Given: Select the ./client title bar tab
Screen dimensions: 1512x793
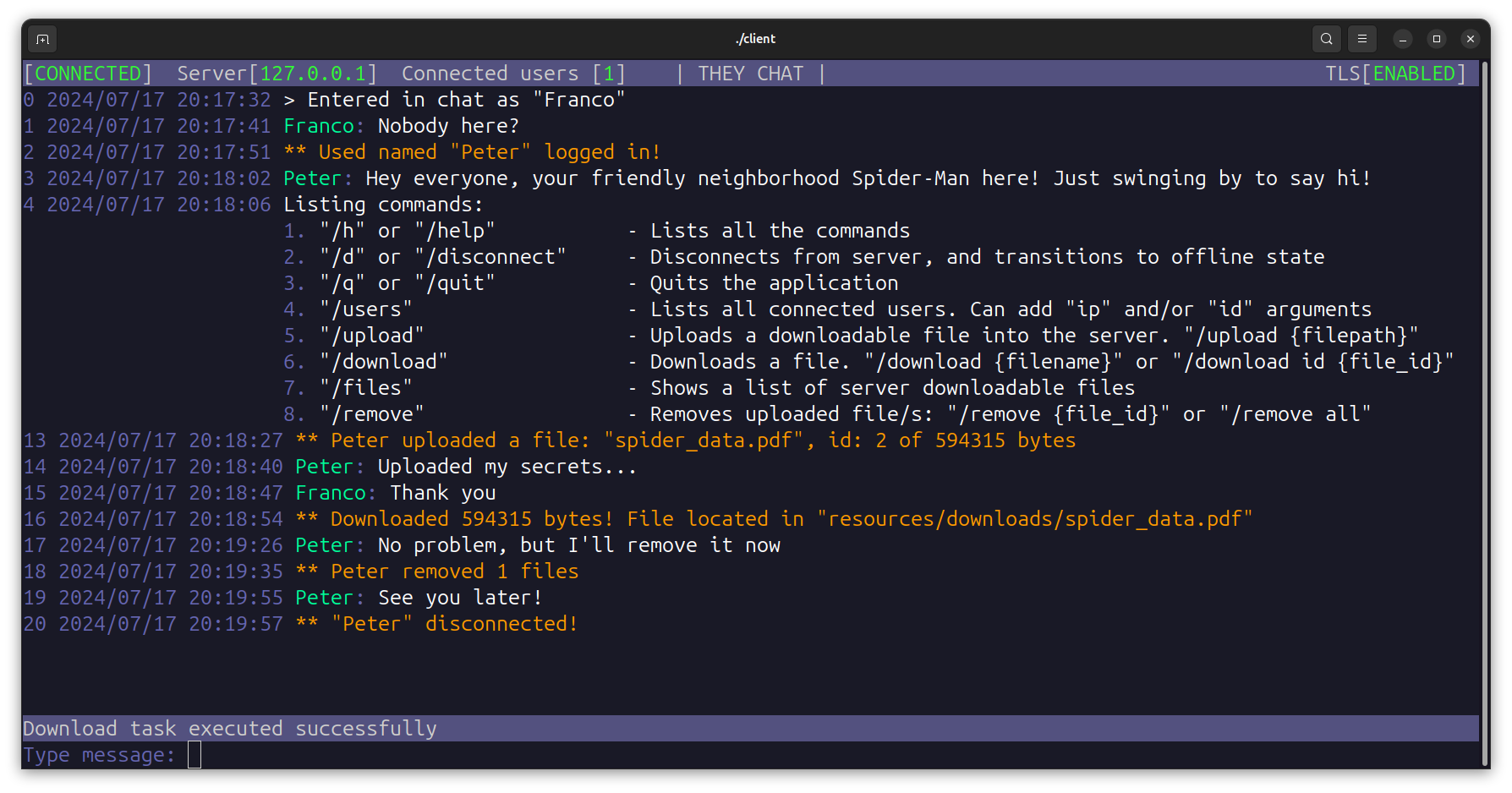Looking at the screenshot, I should [x=755, y=38].
